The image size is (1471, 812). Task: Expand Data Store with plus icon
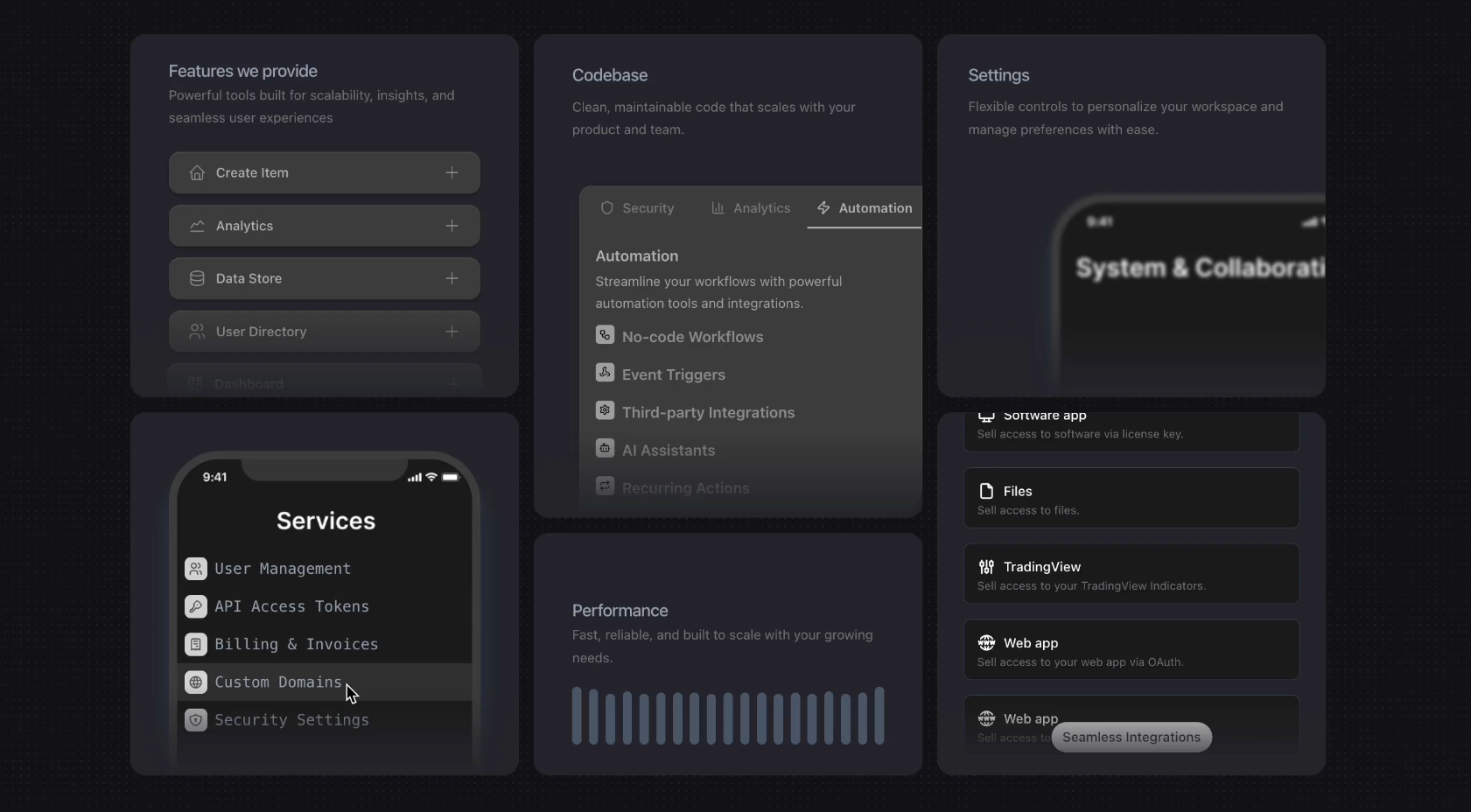tap(452, 278)
